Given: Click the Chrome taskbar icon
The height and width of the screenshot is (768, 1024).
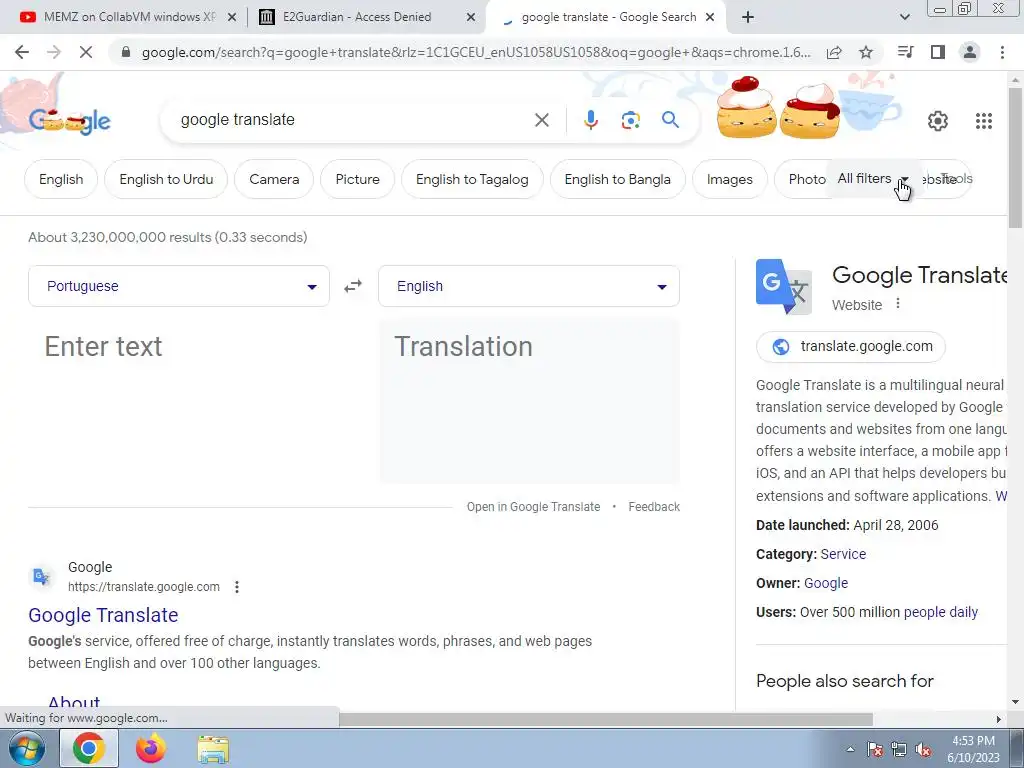Looking at the screenshot, I should [89, 748].
